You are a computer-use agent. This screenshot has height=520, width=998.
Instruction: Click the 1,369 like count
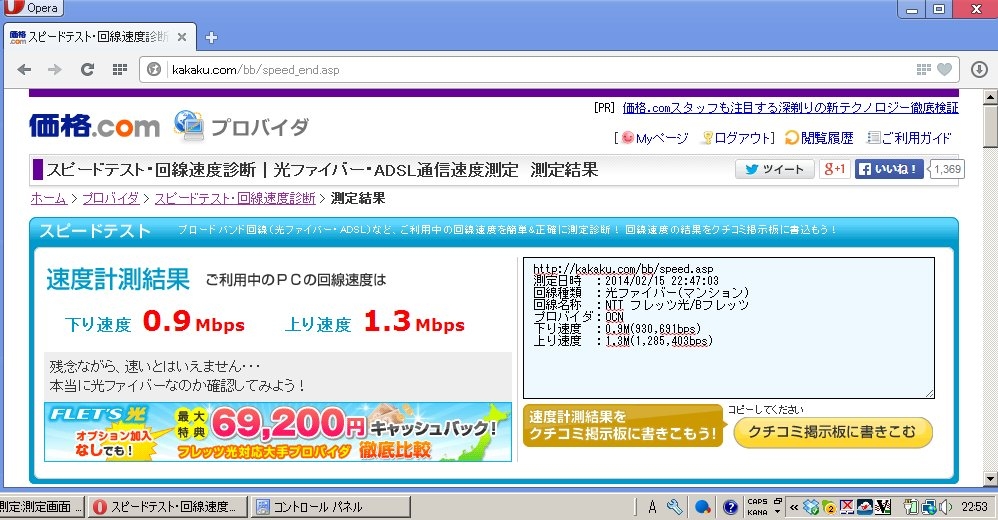coord(946,169)
